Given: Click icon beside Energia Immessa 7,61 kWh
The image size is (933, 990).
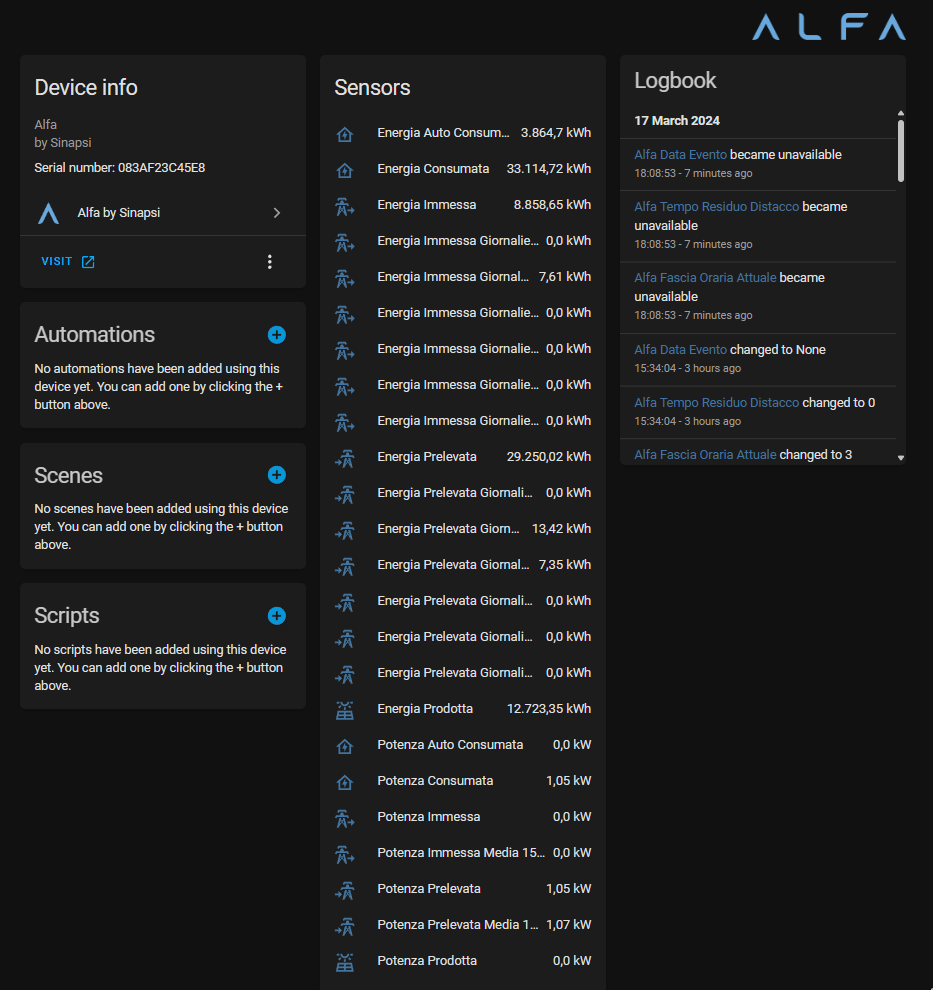Looking at the screenshot, I should coord(345,278).
